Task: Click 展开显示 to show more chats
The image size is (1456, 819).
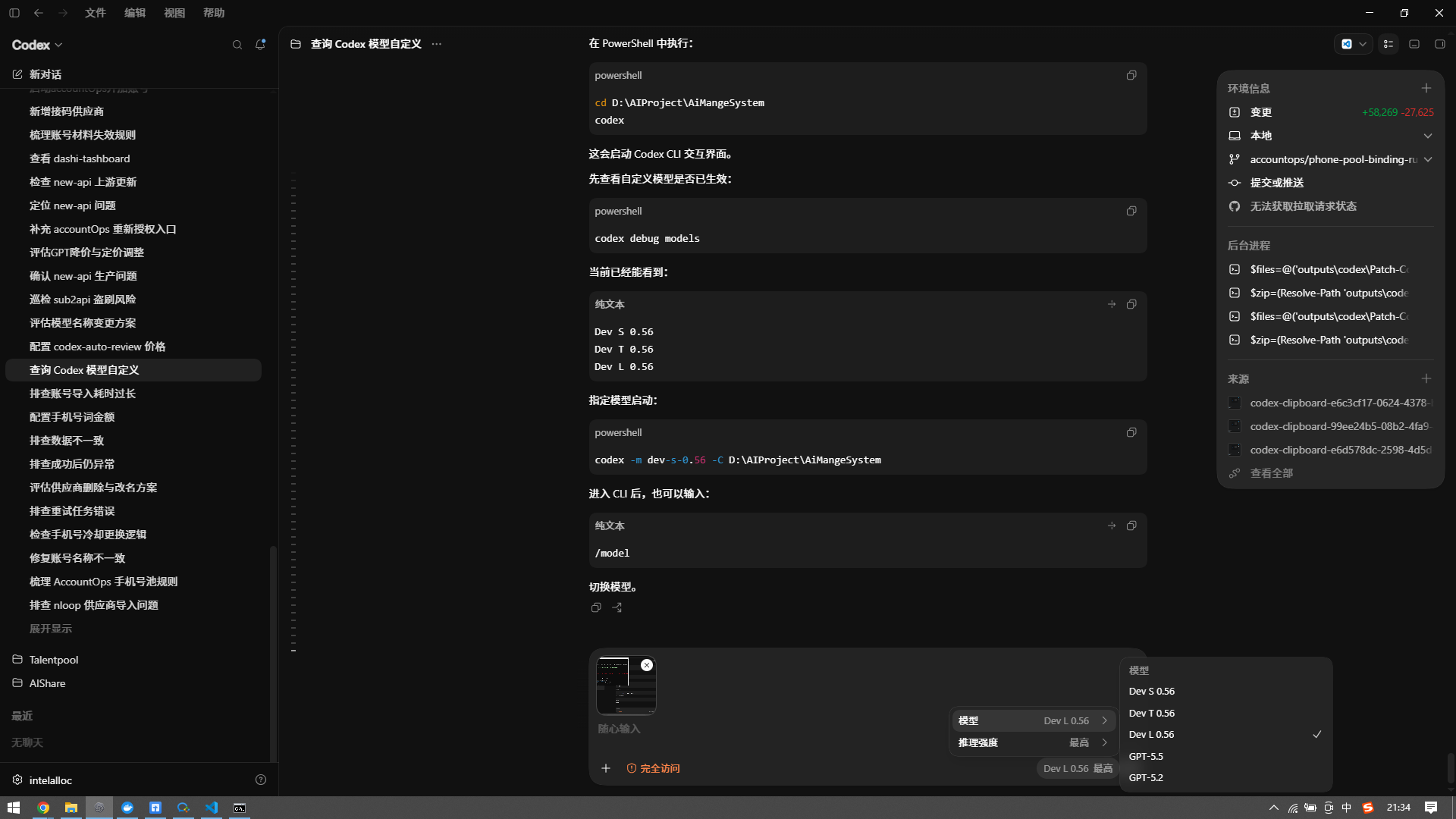Action: [x=51, y=629]
